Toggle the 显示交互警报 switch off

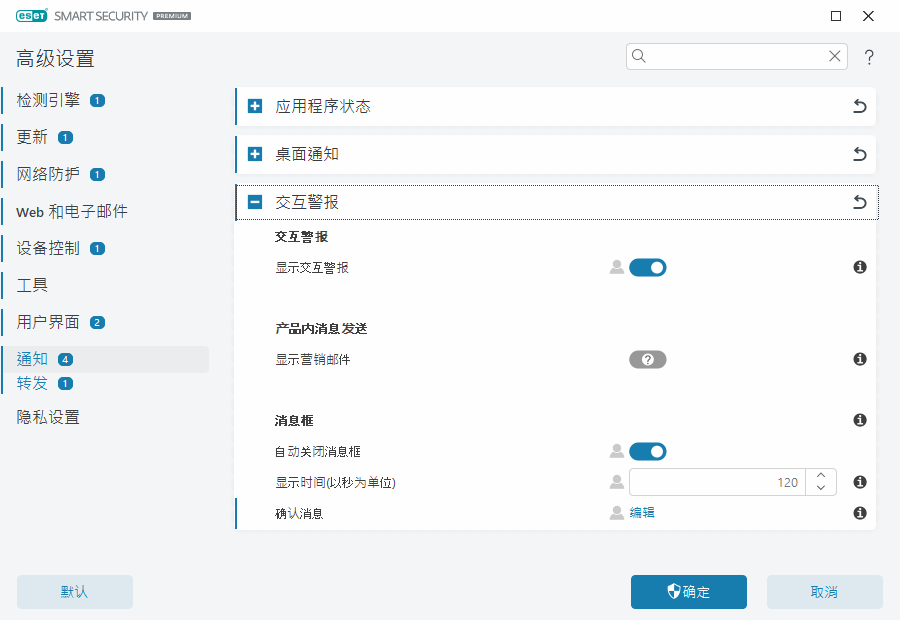647,268
